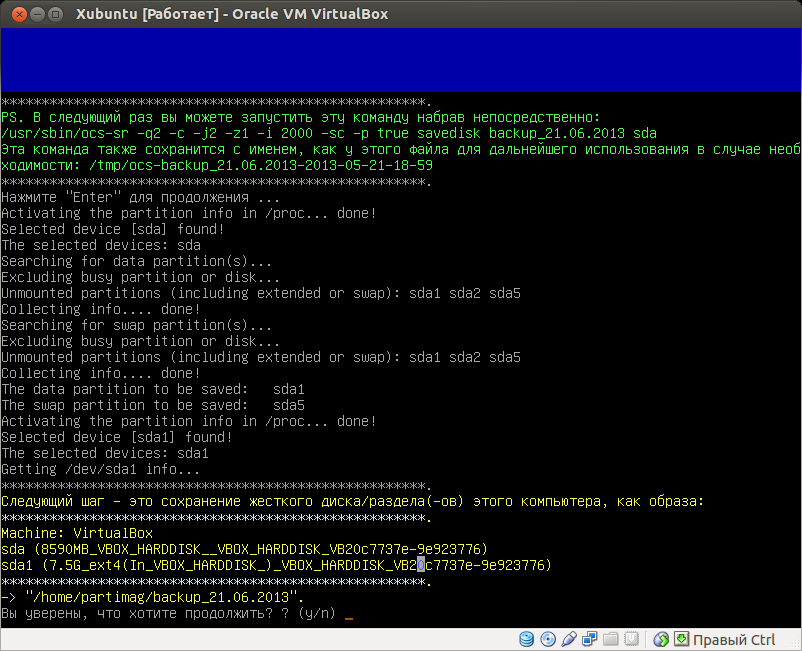The height and width of the screenshot is (651, 802).
Task: Close the VirtualBox VM window
Action: tap(19, 14)
